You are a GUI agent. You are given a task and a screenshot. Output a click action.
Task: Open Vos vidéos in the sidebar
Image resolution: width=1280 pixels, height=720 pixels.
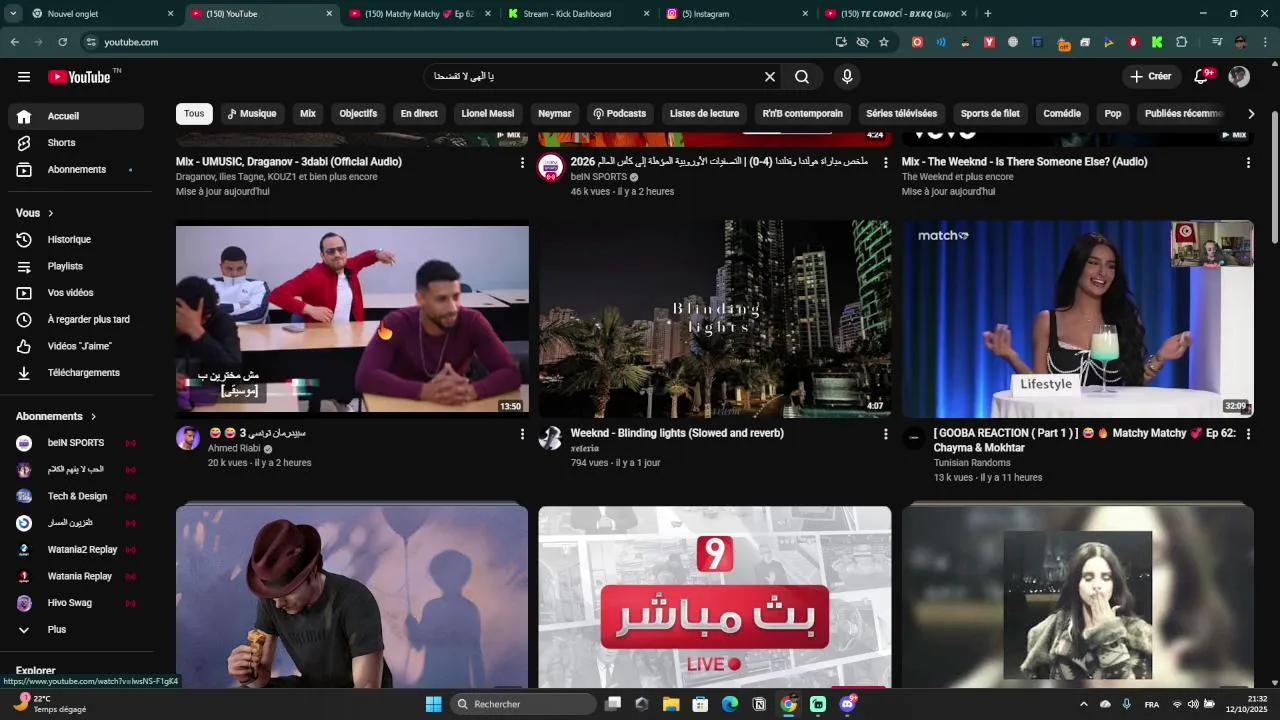point(76,293)
